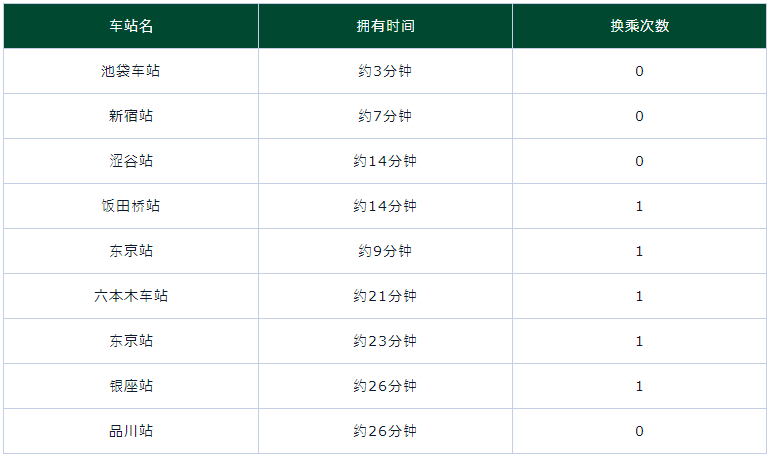The width and height of the screenshot is (770, 457).
Task: Click the 约23分钟 time cell
Action: (x=385, y=341)
